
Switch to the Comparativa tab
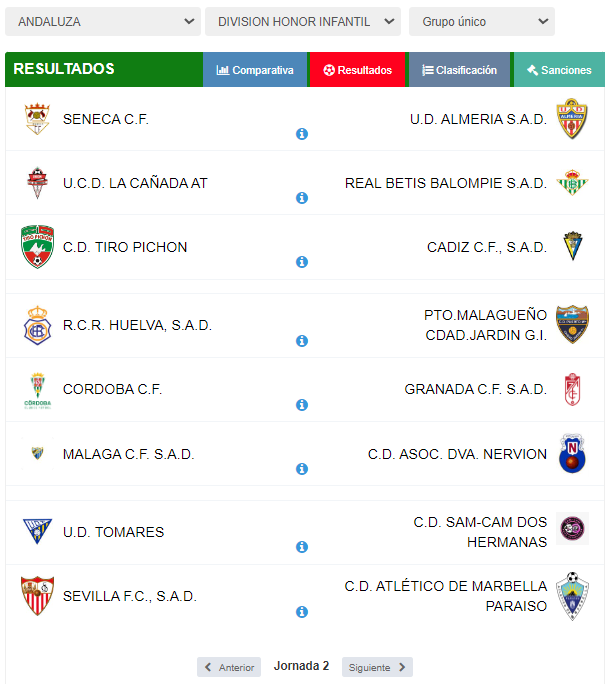255,70
